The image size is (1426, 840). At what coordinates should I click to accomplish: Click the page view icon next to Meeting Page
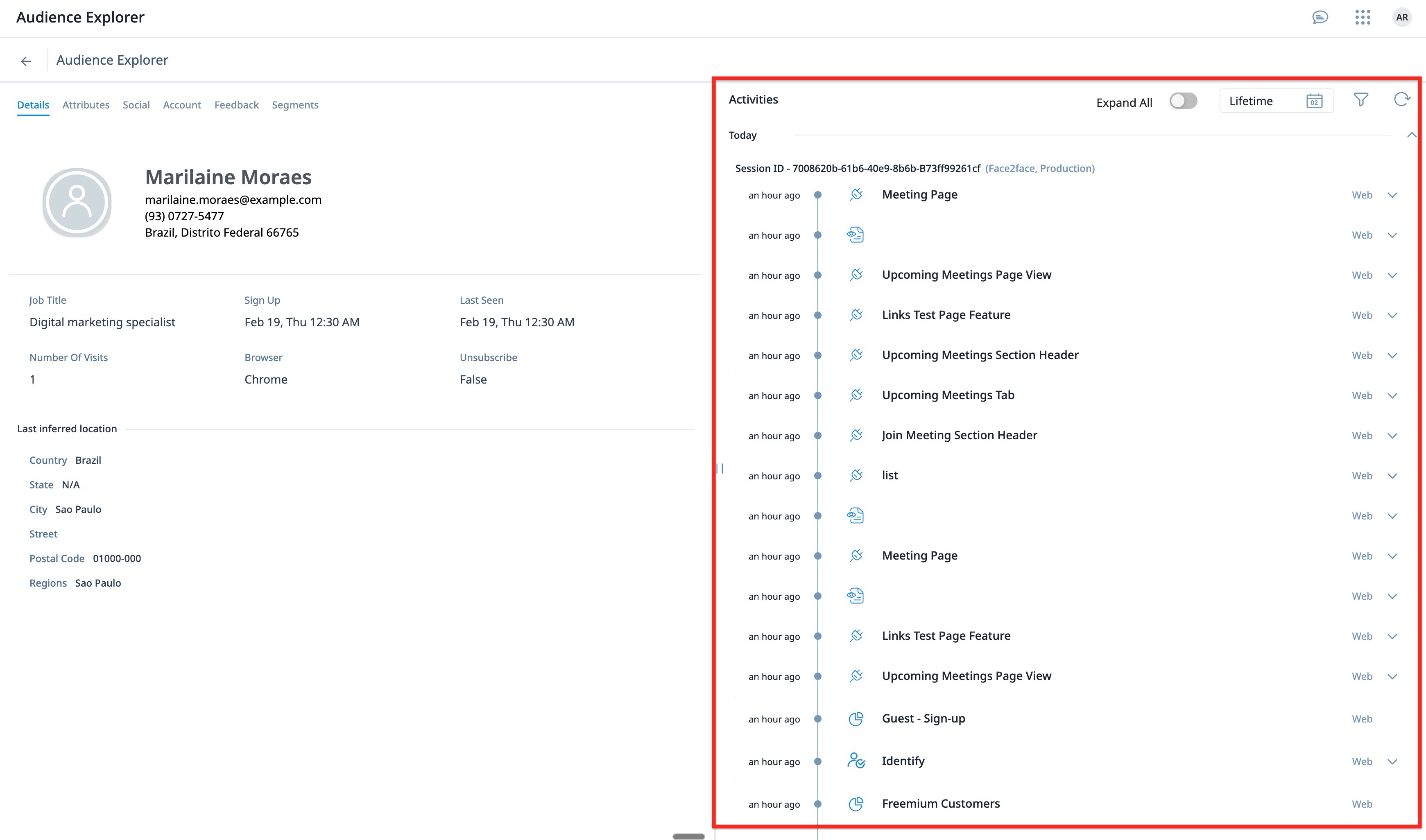[x=856, y=194]
